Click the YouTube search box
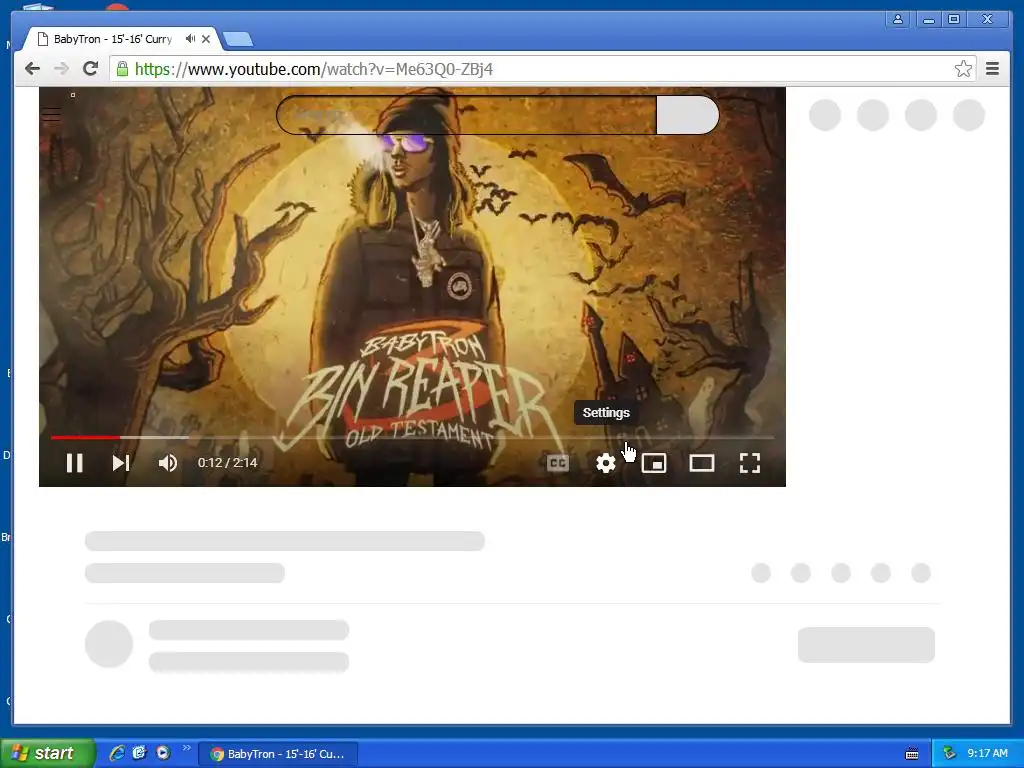Image resolution: width=1024 pixels, height=768 pixels. (x=466, y=115)
